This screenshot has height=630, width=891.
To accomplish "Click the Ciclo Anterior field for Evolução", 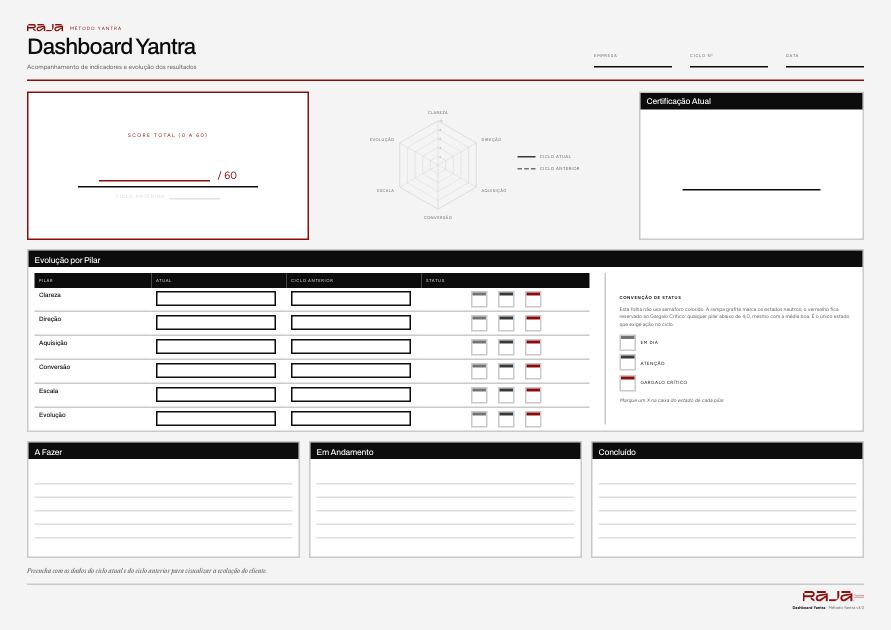I will [351, 418].
